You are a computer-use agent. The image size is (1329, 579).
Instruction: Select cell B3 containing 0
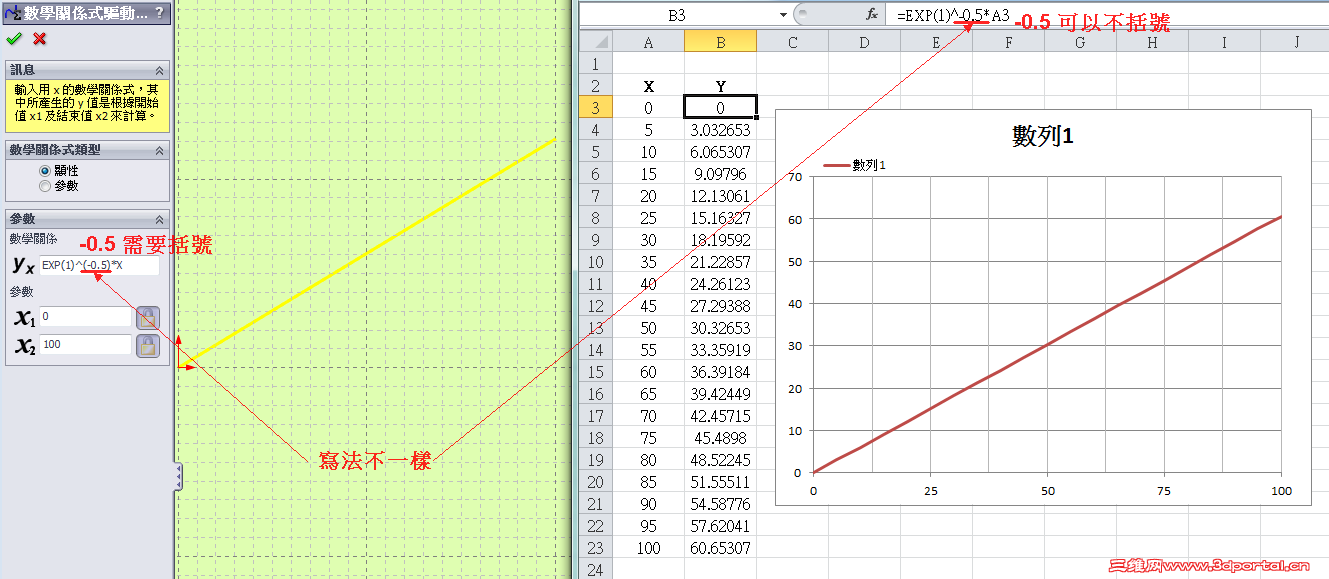pyautogui.click(x=720, y=108)
